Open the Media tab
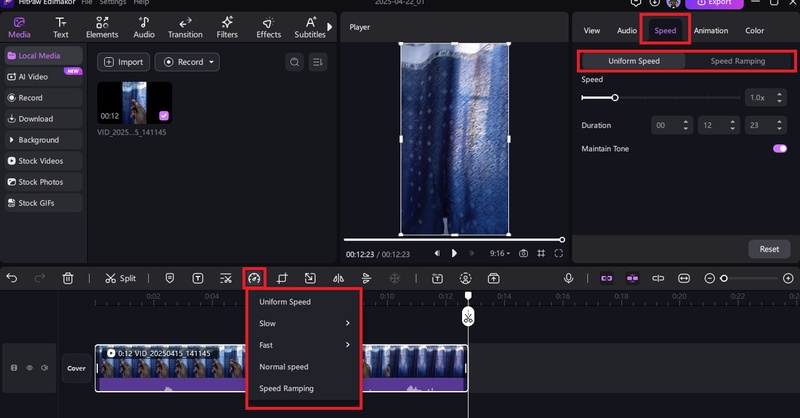This screenshot has width=800, height=418. (19, 28)
